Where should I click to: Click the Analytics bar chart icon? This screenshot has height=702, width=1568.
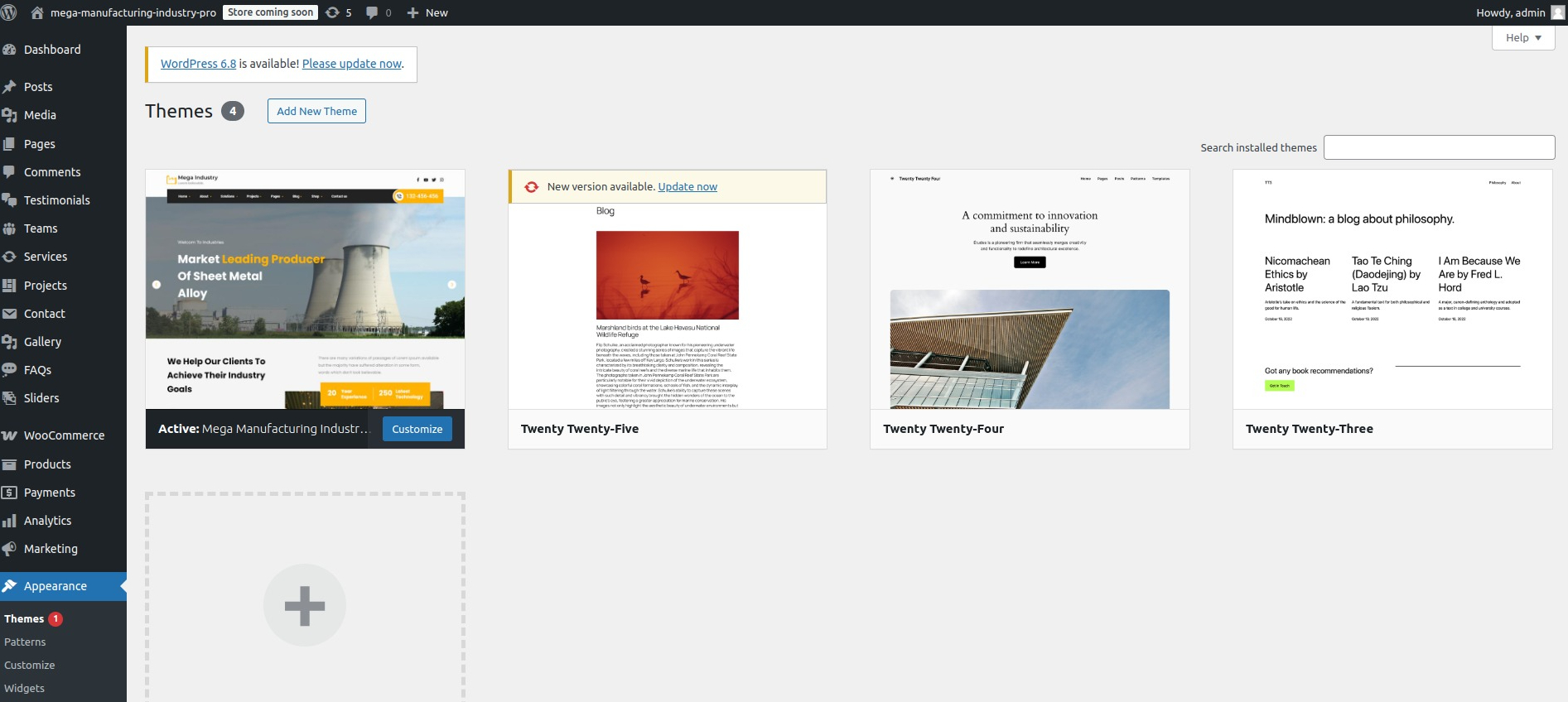click(10, 521)
